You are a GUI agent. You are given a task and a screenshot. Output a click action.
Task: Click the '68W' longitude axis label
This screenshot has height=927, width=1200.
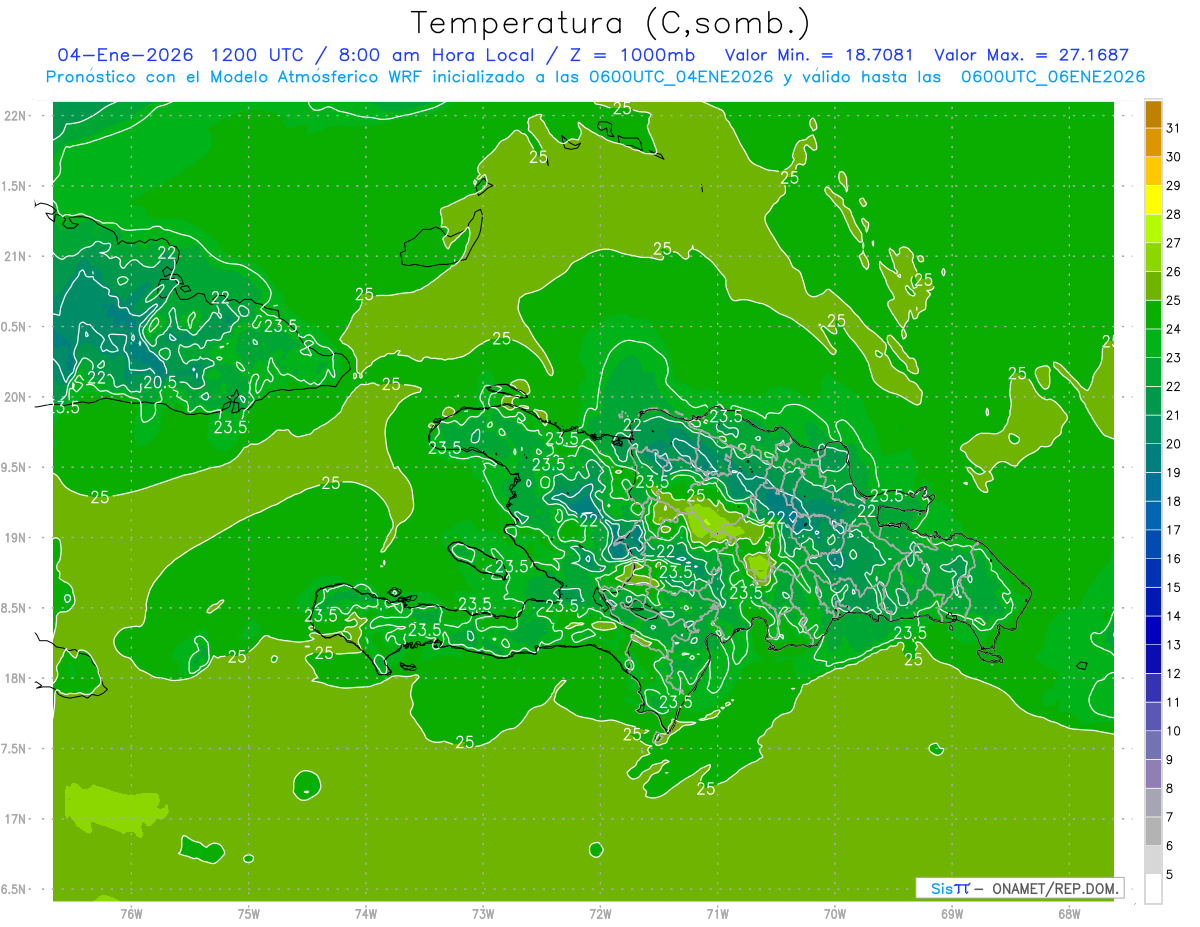coord(1069,913)
